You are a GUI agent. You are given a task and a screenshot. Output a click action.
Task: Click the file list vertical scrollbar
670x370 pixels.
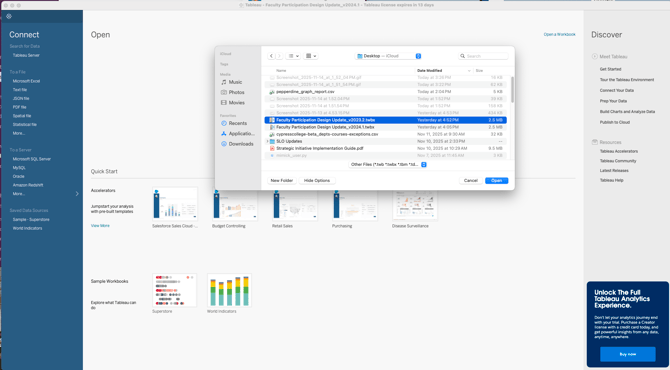(x=512, y=90)
